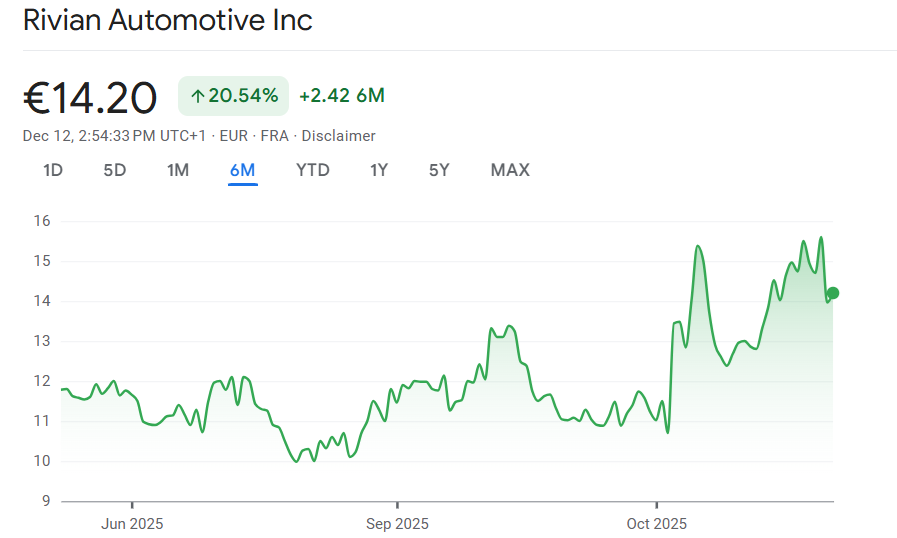
Task: Open the Disclaimer link
Action: tap(338, 136)
